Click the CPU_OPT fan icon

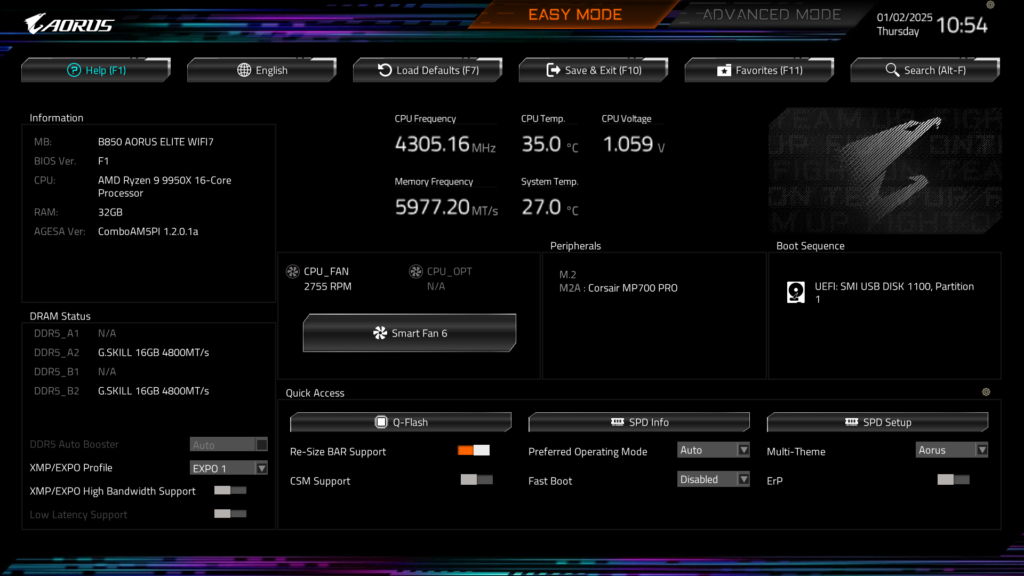pyautogui.click(x=415, y=271)
